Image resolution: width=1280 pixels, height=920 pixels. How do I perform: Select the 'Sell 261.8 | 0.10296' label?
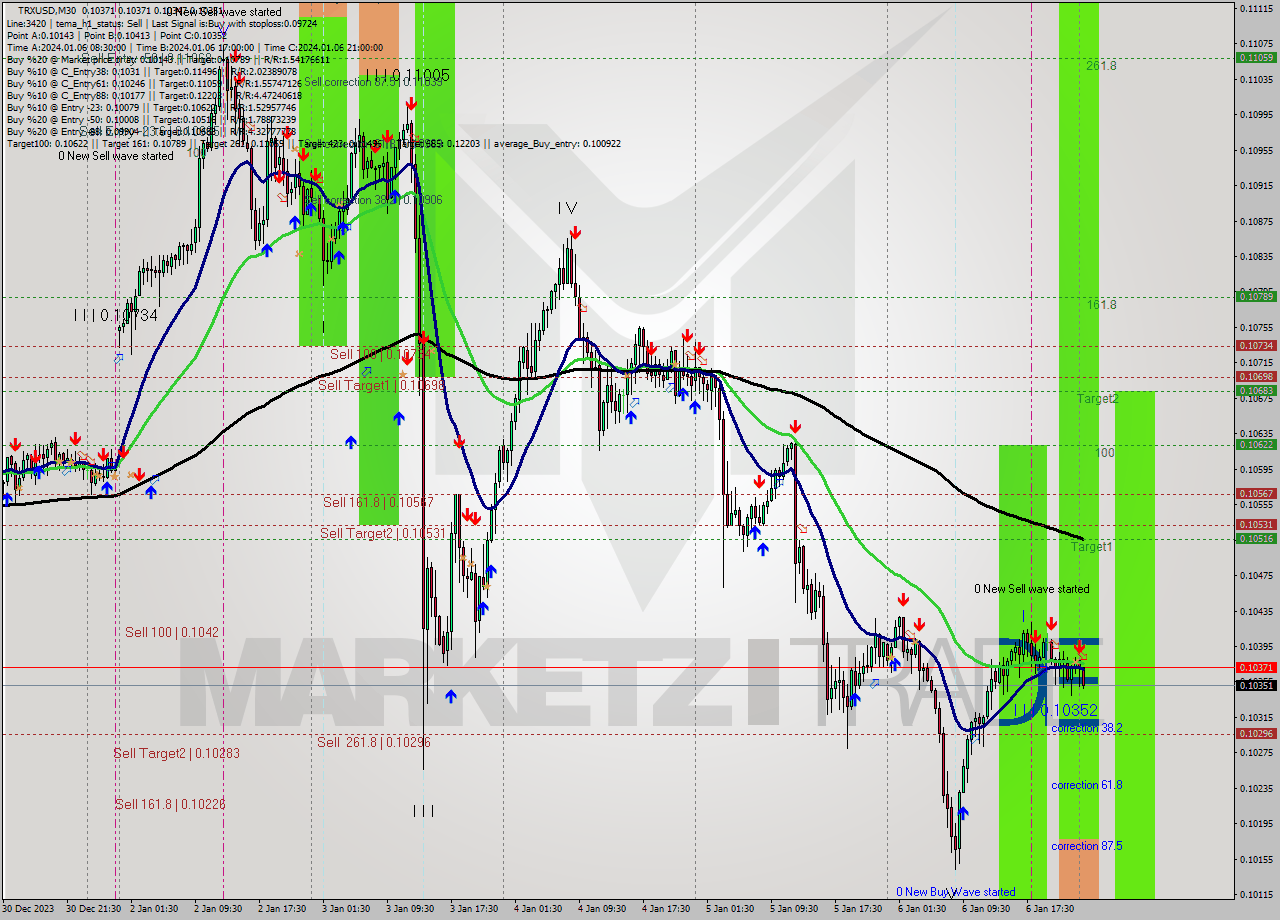coord(374,742)
